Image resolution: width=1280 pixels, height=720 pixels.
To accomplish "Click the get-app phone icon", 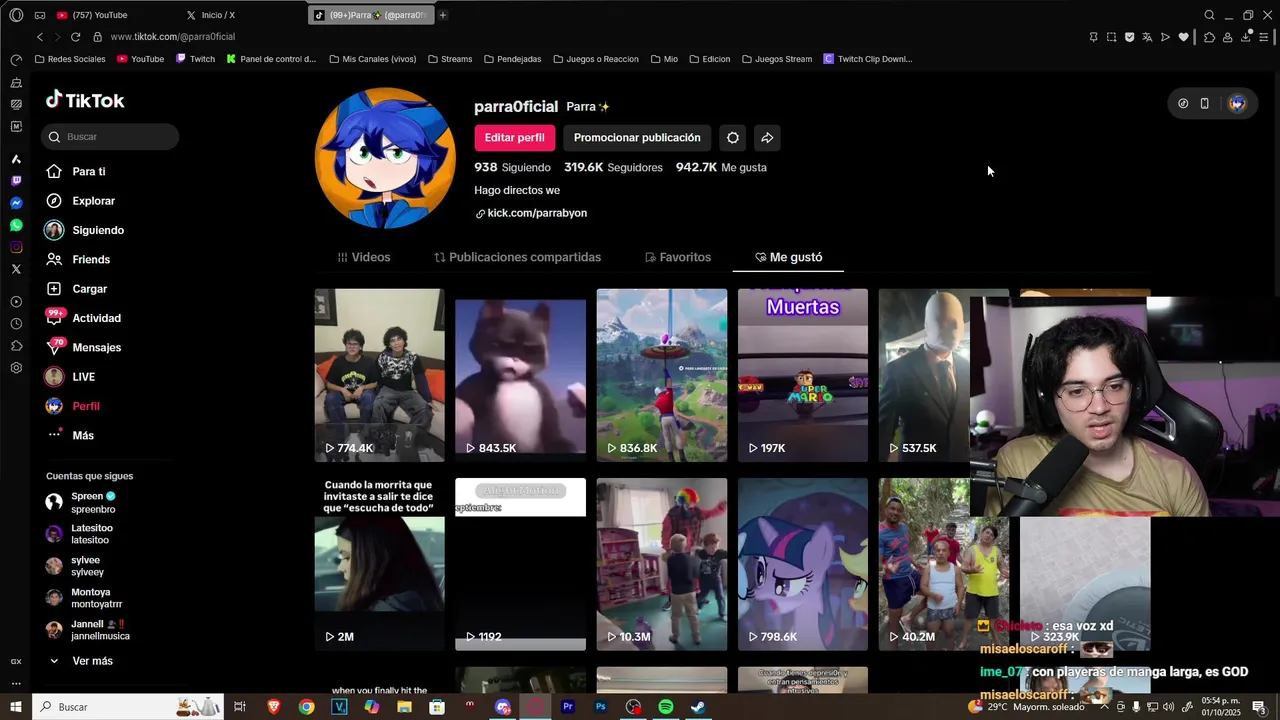I will (1205, 103).
